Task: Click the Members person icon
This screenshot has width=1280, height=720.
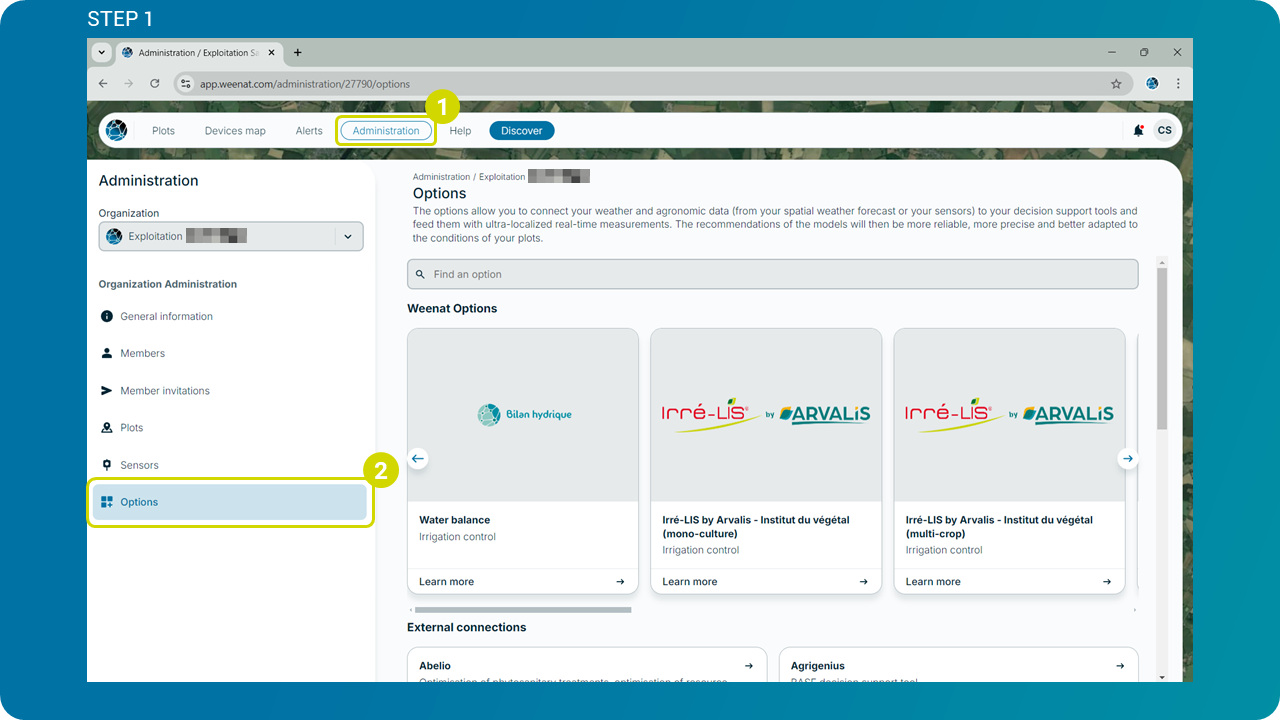Action: tap(107, 353)
